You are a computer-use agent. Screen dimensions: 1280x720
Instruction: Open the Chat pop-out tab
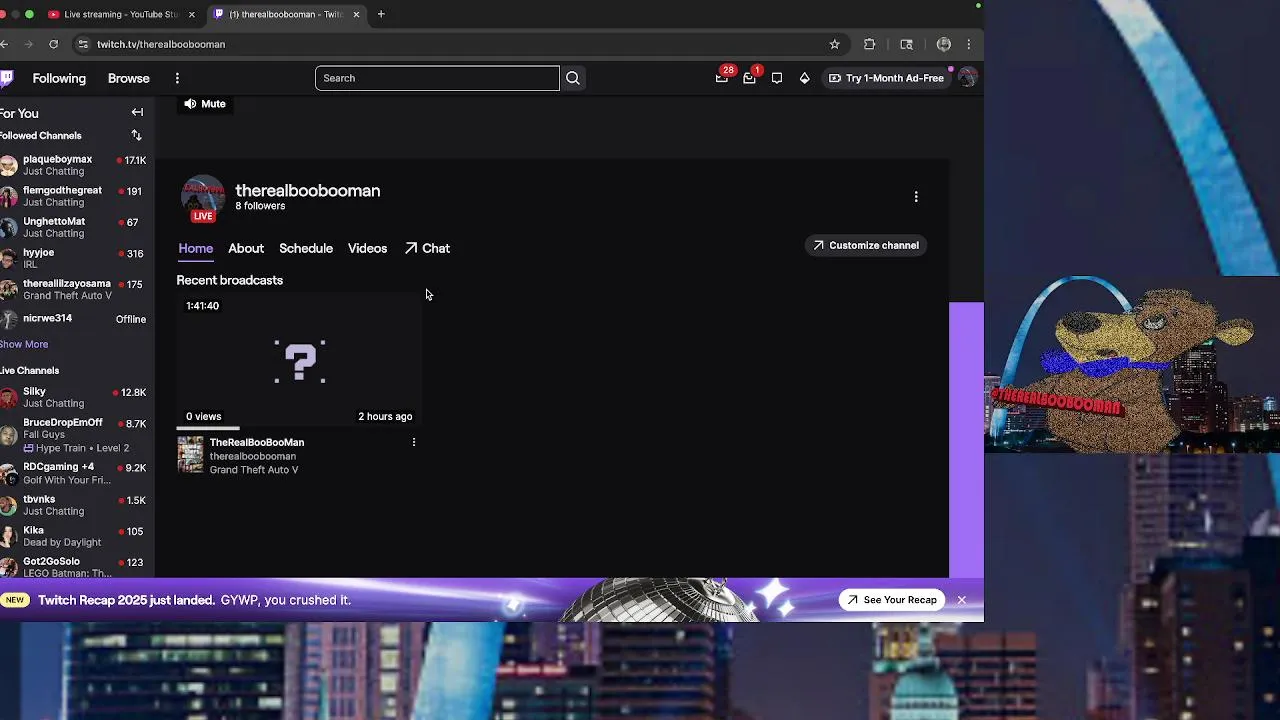pyautogui.click(x=427, y=248)
